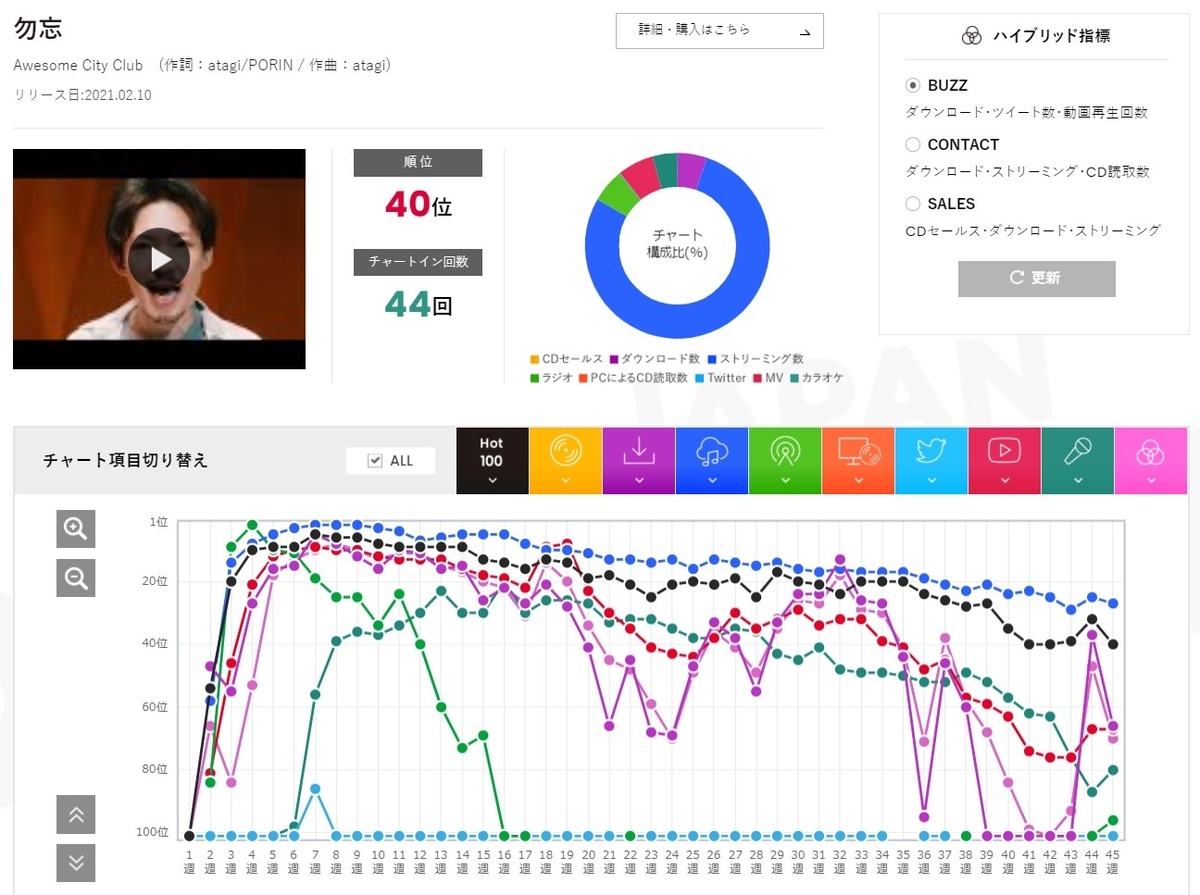This screenshot has height=895, width=1200.
Task: Select the SALES radio option
Action: point(912,204)
